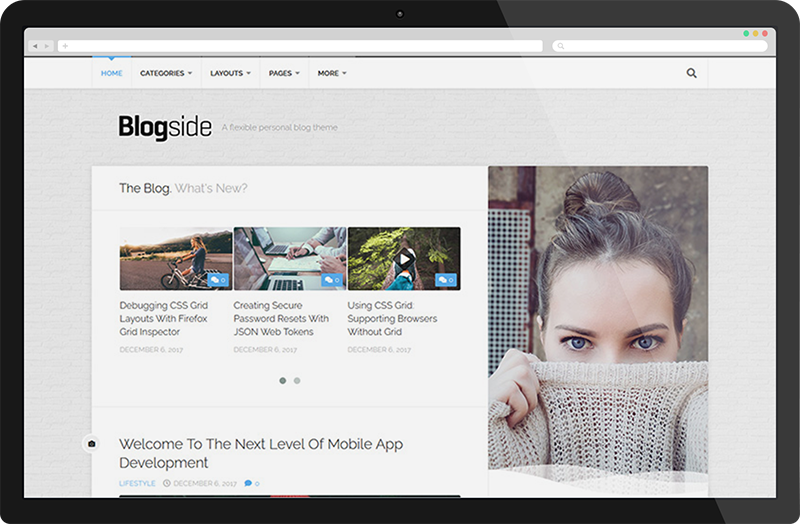Click the browser back arrow
Screen dimensions: 800x524
pyautogui.click(x=35, y=46)
